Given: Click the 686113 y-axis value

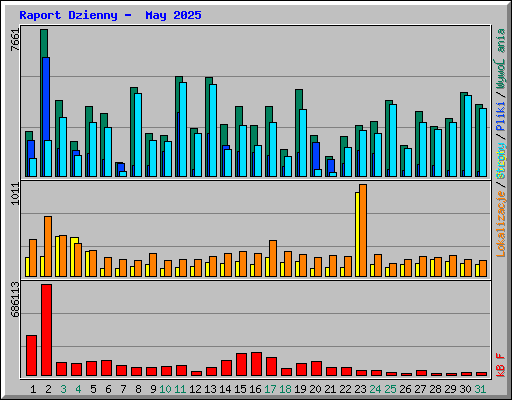Looking at the screenshot, I should point(15,299).
